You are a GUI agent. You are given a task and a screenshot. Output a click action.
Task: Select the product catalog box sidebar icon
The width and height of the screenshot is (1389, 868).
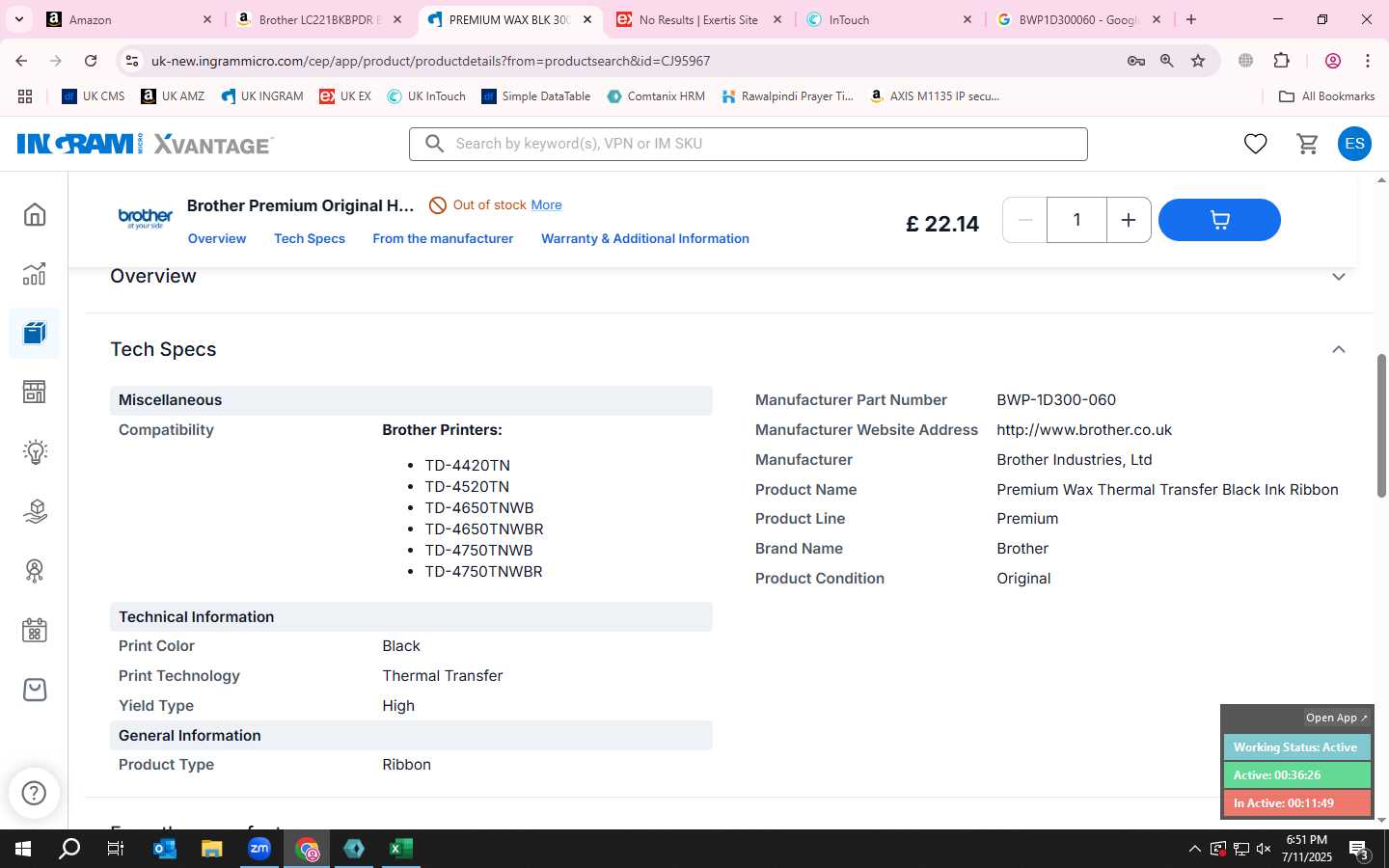(x=35, y=334)
